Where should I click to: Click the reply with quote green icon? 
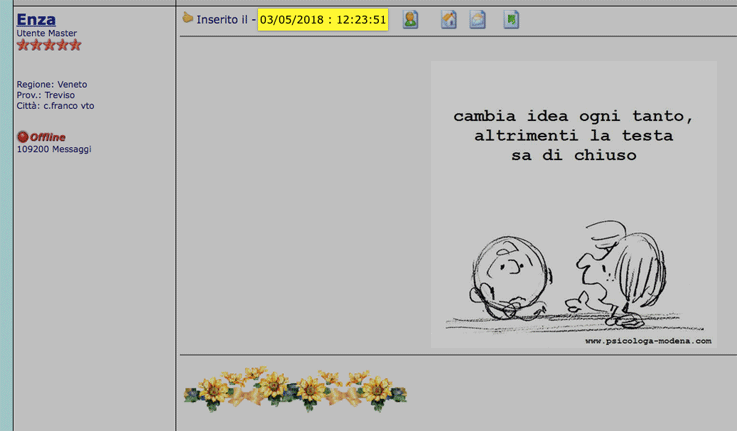511,20
